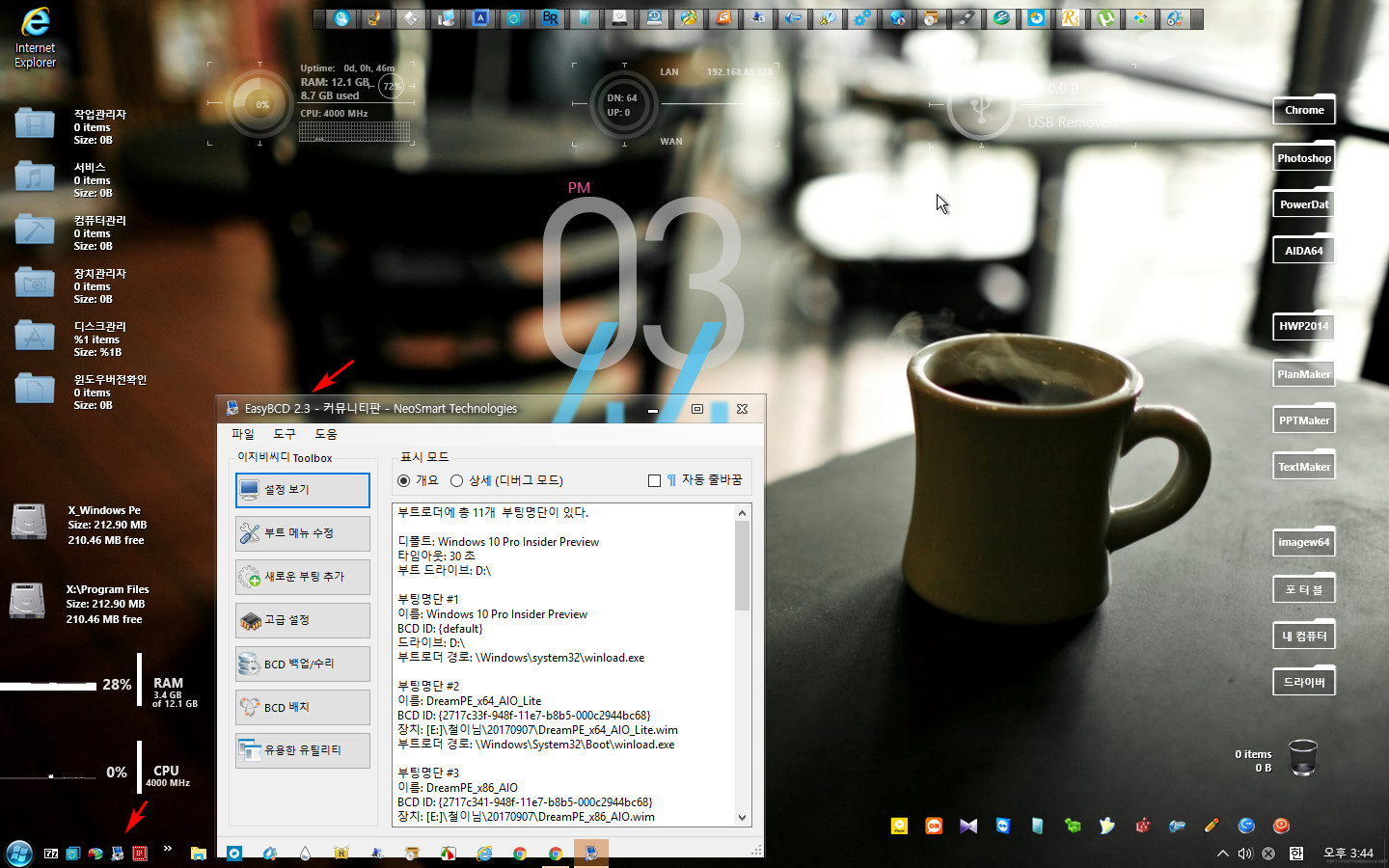This screenshot has height=868, width=1389.
Task: Click the pencil icon in bottom dock
Action: pyautogui.click(x=1212, y=826)
